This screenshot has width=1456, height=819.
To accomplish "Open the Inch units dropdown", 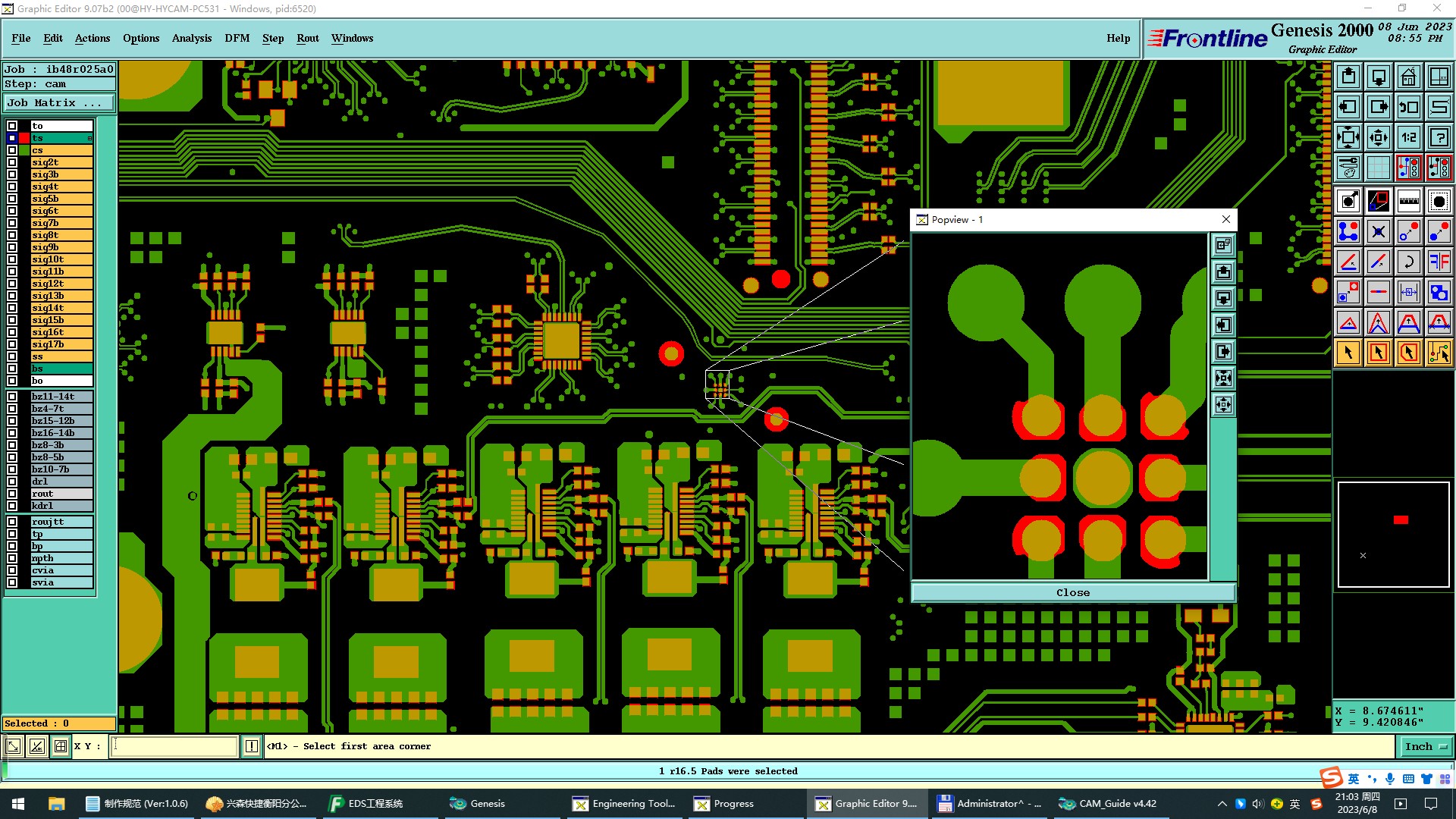I will pos(1426,747).
